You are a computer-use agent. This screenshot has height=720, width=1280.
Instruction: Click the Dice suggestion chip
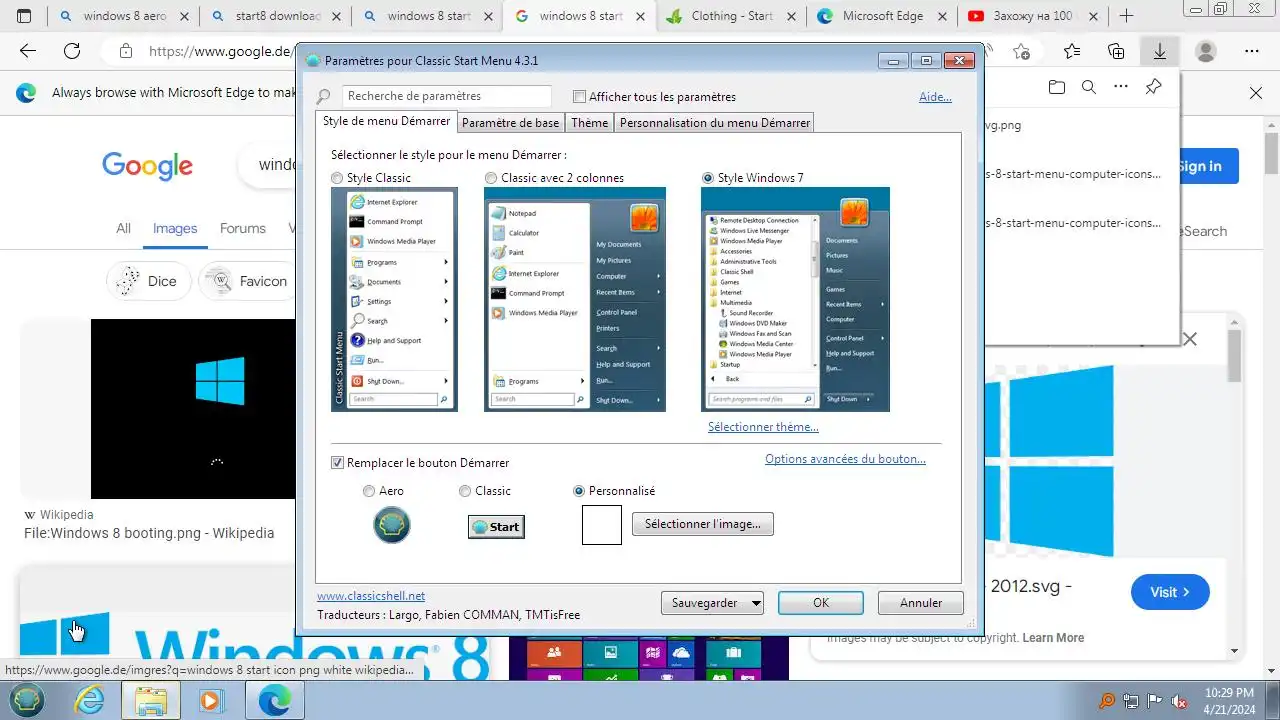(148, 281)
